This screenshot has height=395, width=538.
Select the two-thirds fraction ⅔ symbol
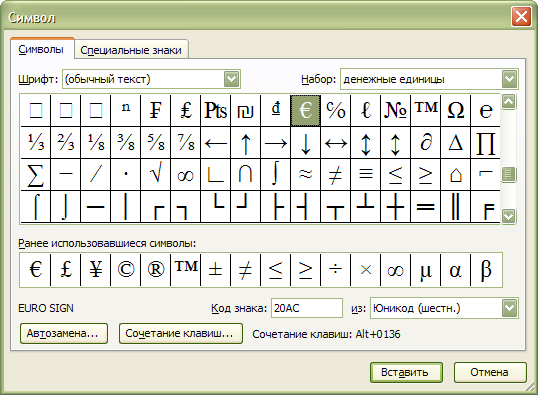click(x=66, y=142)
